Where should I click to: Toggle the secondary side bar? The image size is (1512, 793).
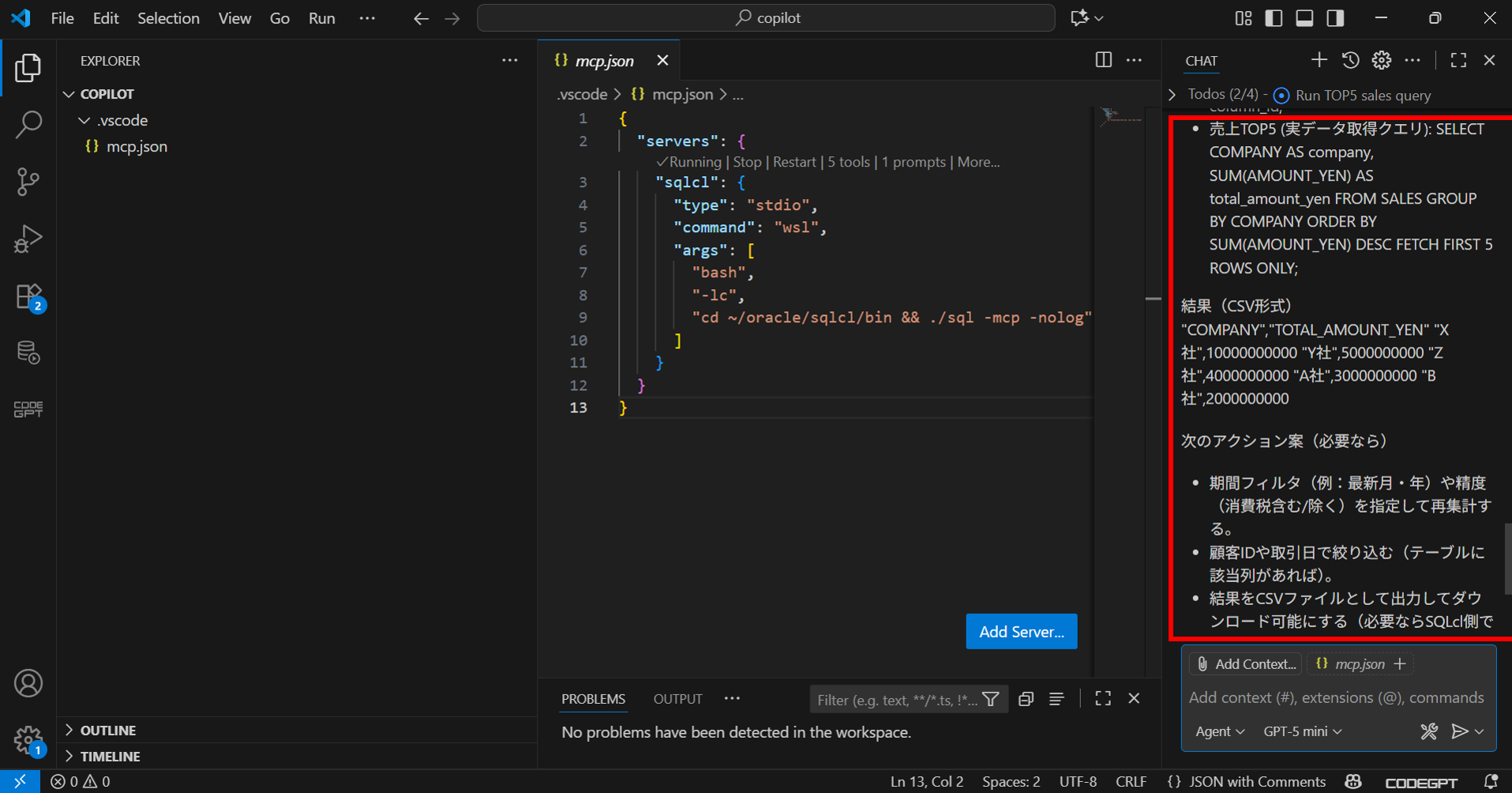(x=1335, y=18)
